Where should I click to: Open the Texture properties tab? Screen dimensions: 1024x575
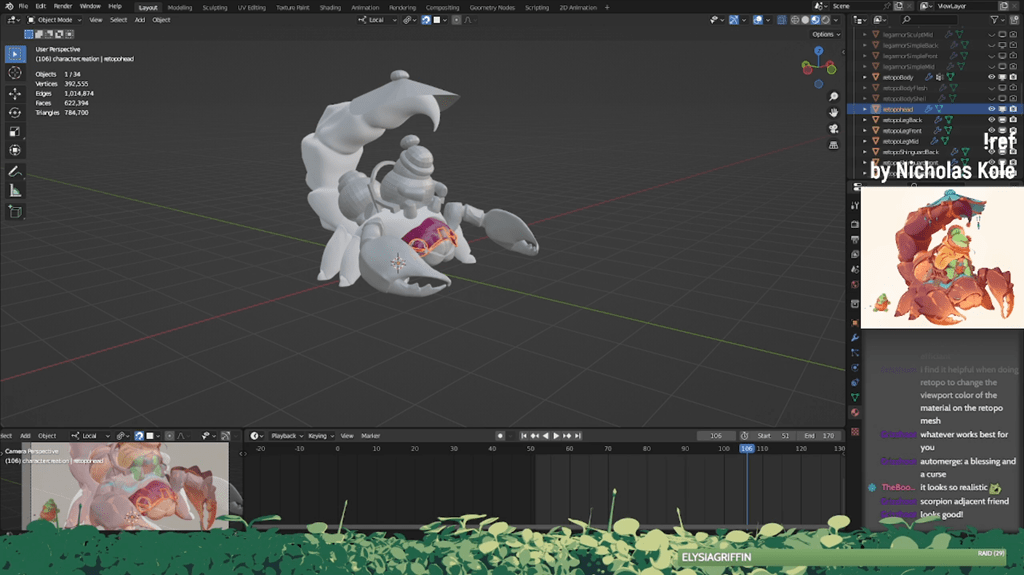[855, 431]
